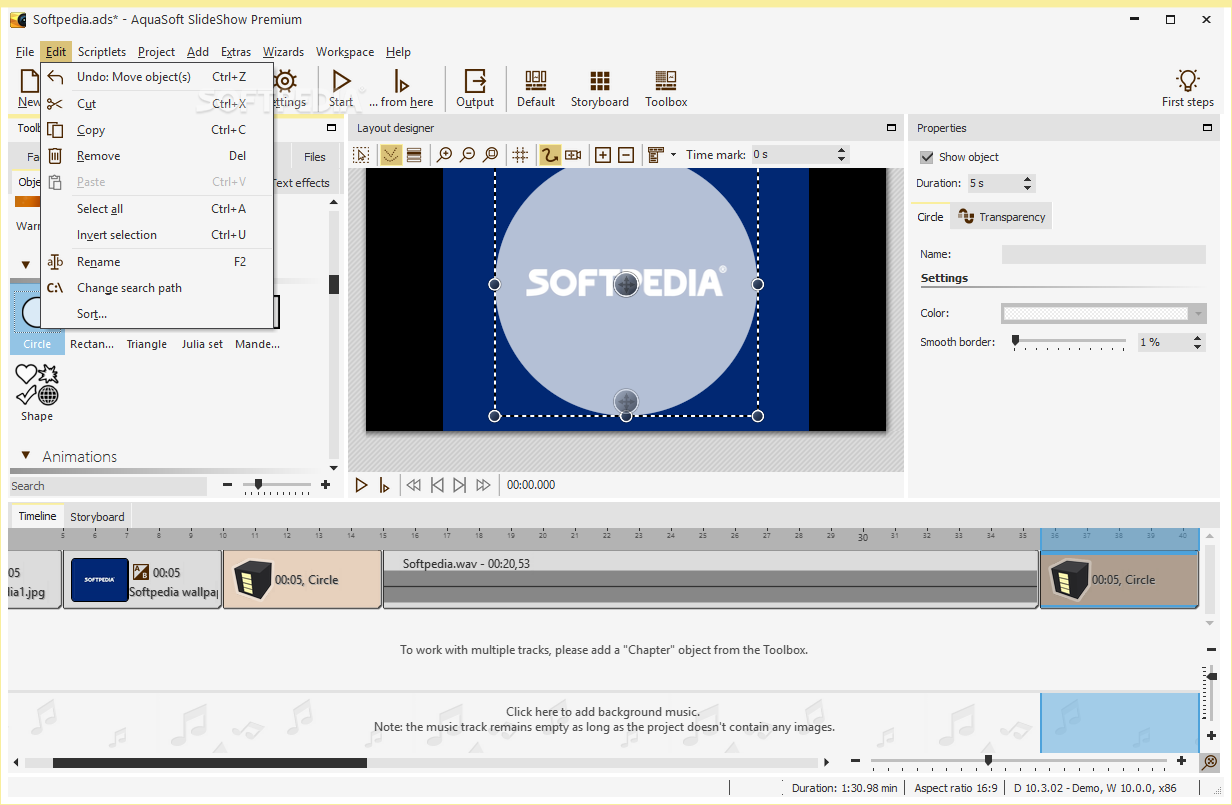Screen dimensions: 1232x805
Task: Toggle the camera pan icon in Layout designer
Action: pos(573,155)
